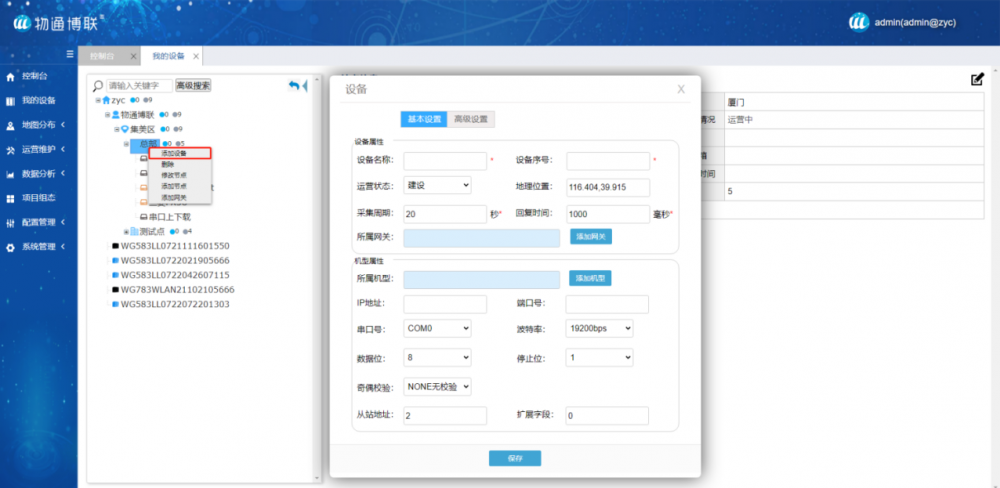Open the 波特率 dropdown showing 19200bps

[599, 328]
